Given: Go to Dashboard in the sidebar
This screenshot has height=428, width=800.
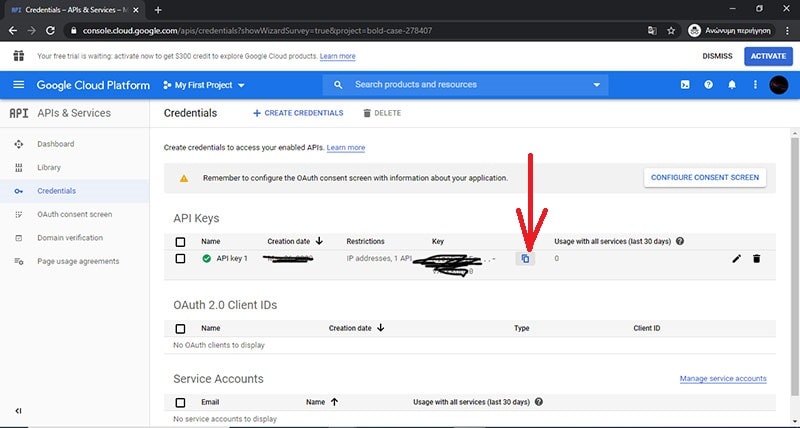Looking at the screenshot, I should (55, 144).
